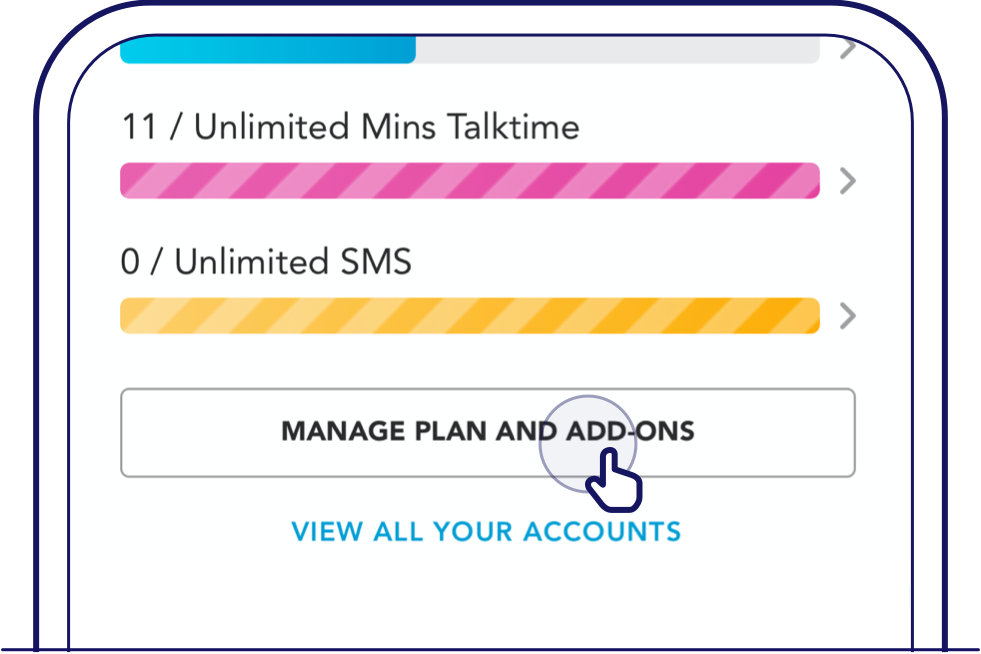Click the ADD-ONS text in the button

coord(630,431)
